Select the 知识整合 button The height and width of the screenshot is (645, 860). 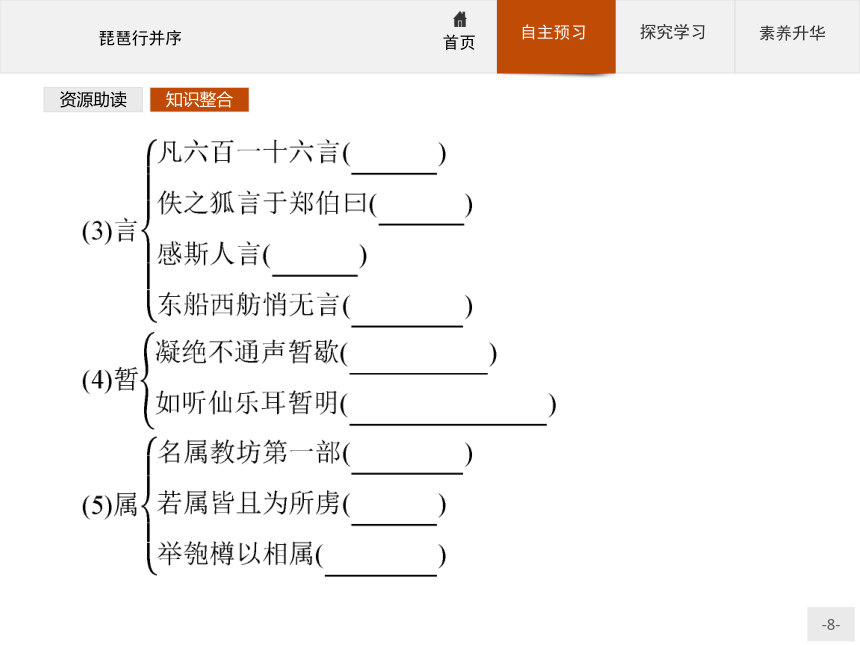click(199, 100)
